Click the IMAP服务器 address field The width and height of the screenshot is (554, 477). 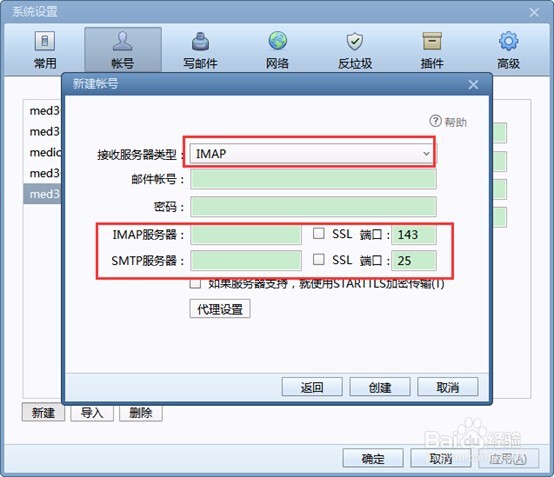point(246,234)
